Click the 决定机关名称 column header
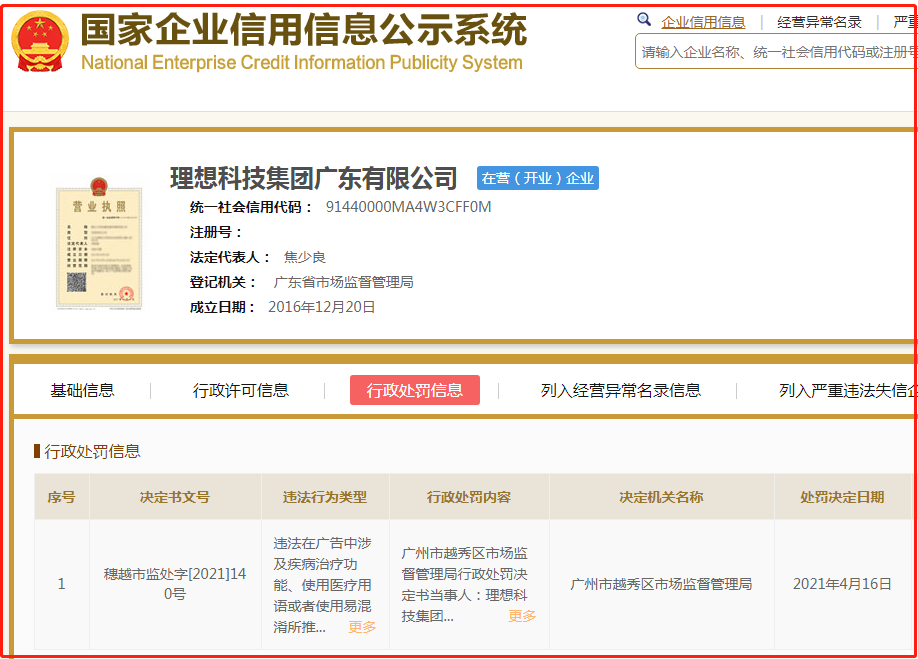The width and height of the screenshot is (918, 659). click(662, 497)
